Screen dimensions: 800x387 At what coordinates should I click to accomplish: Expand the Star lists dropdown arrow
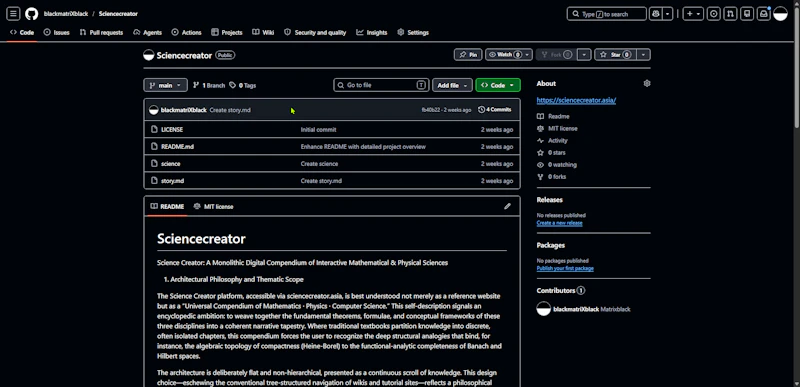[x=644, y=55]
